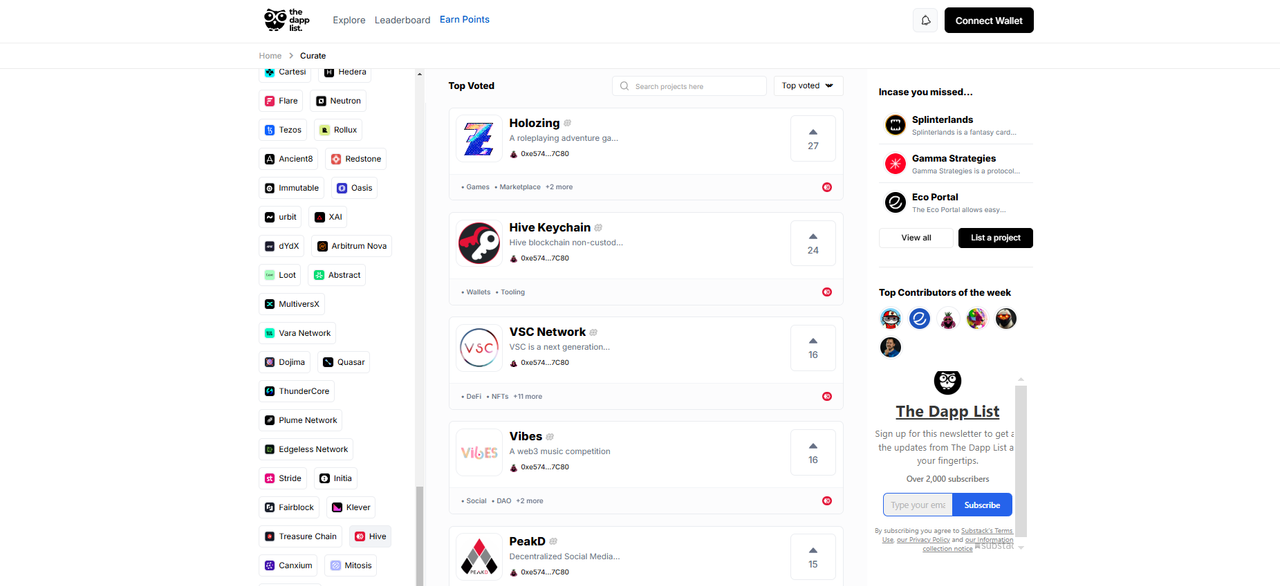
Task: Click the Games tag on Holozing
Action: (476, 187)
